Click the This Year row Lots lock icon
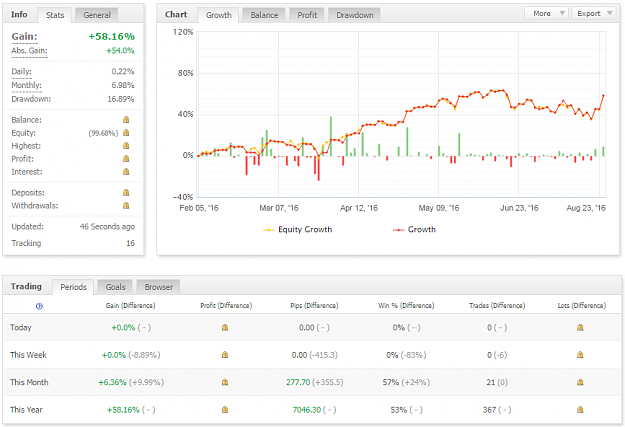This screenshot has width=625, height=427. (580, 409)
